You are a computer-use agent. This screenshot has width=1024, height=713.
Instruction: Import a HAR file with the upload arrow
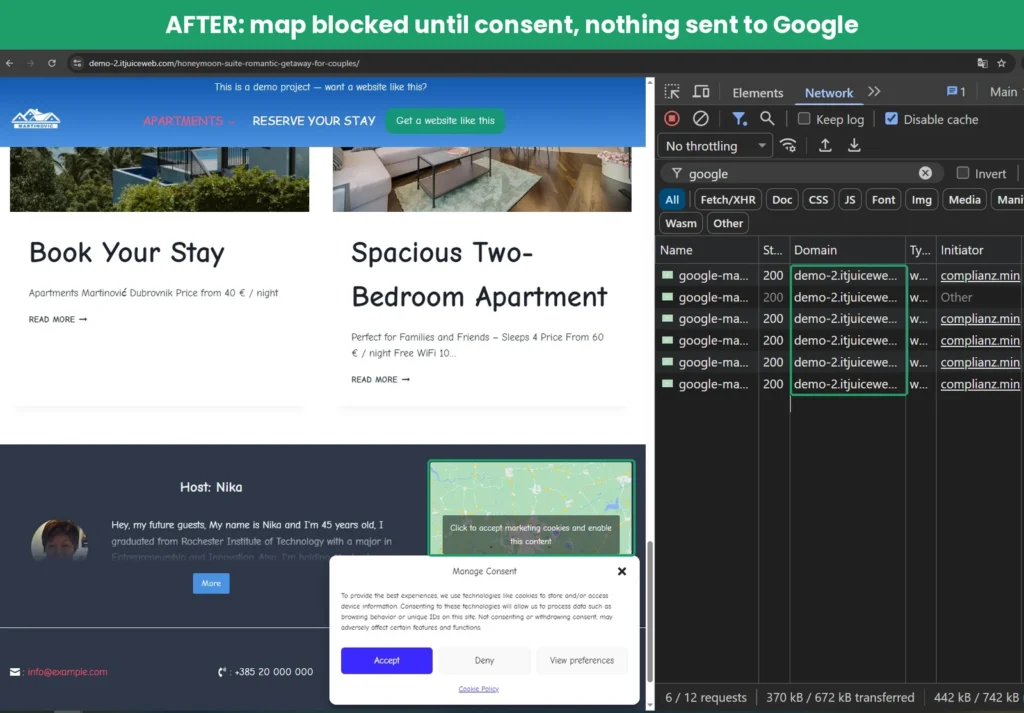(x=825, y=146)
